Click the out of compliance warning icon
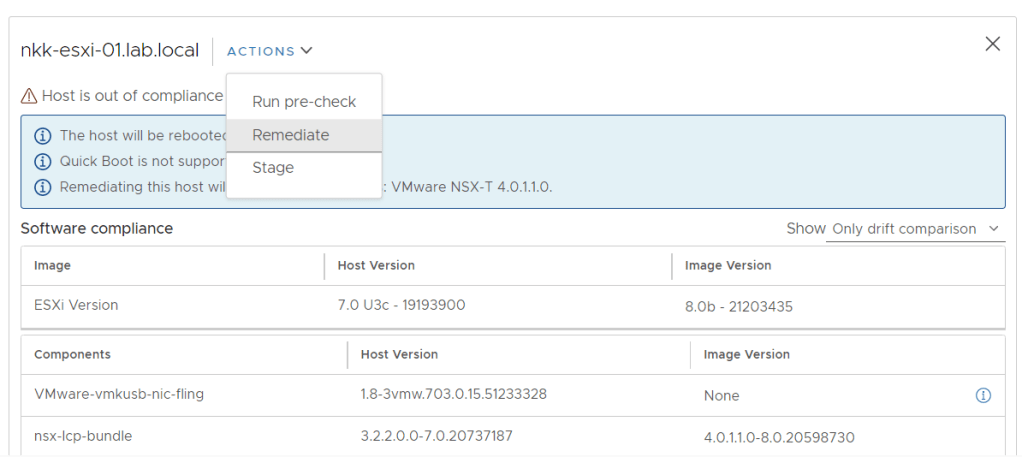This screenshot has width=1022, height=457. (29, 96)
